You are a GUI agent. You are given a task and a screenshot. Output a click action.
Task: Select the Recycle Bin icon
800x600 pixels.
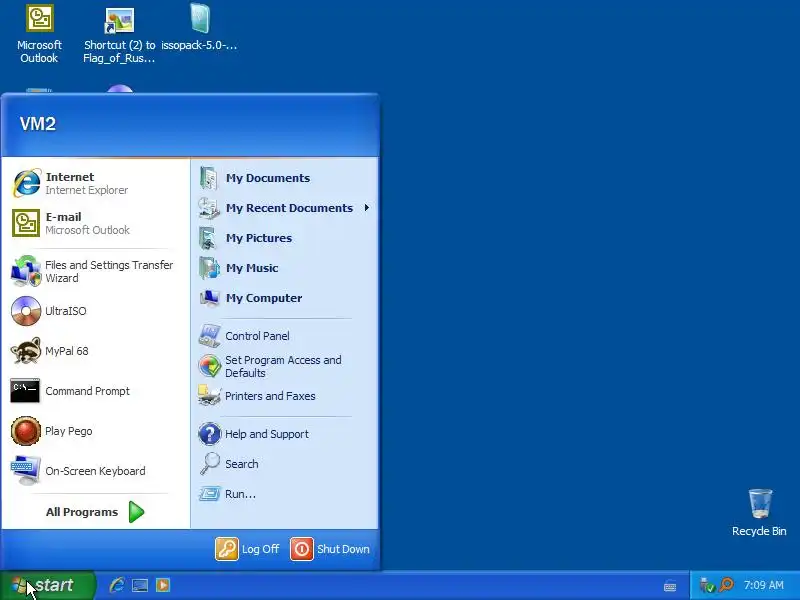[760, 513]
